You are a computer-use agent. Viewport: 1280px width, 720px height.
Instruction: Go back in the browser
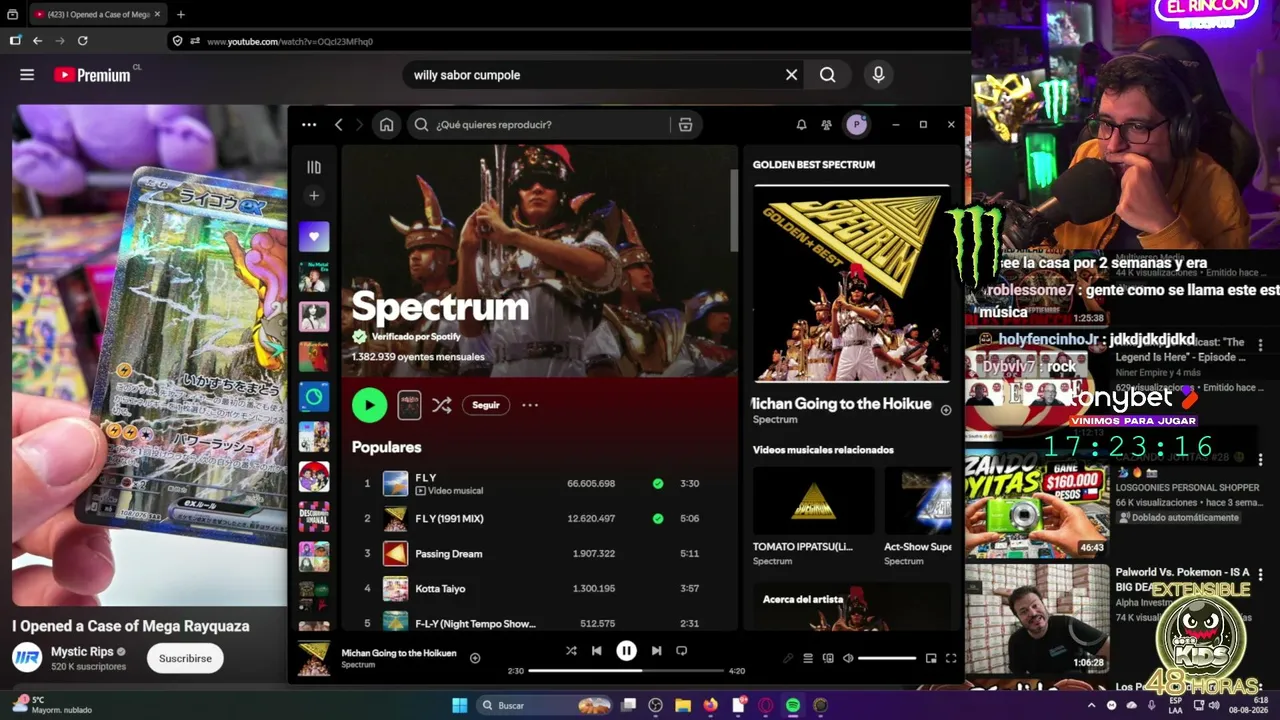[37, 41]
